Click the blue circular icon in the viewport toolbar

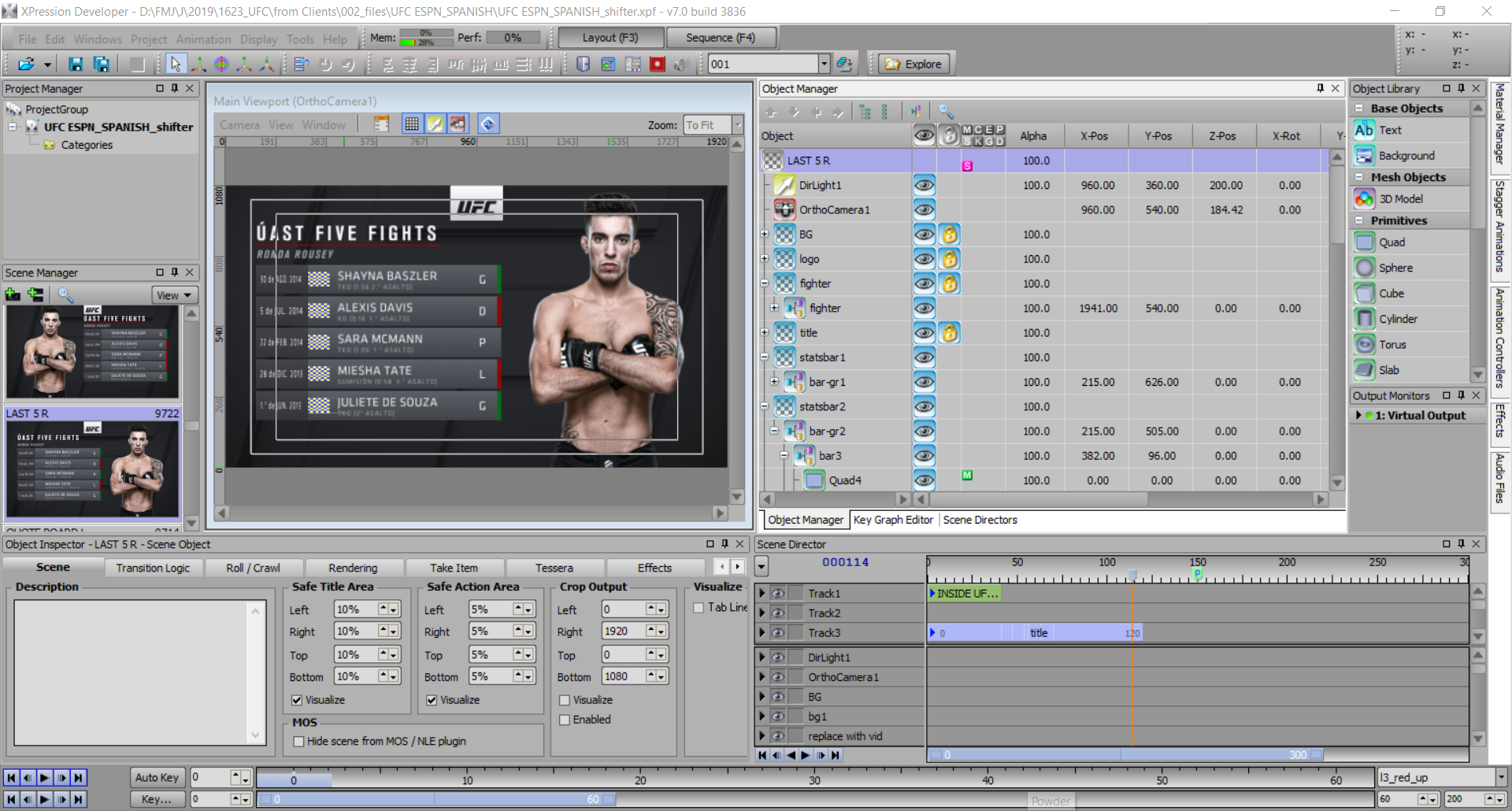(488, 124)
